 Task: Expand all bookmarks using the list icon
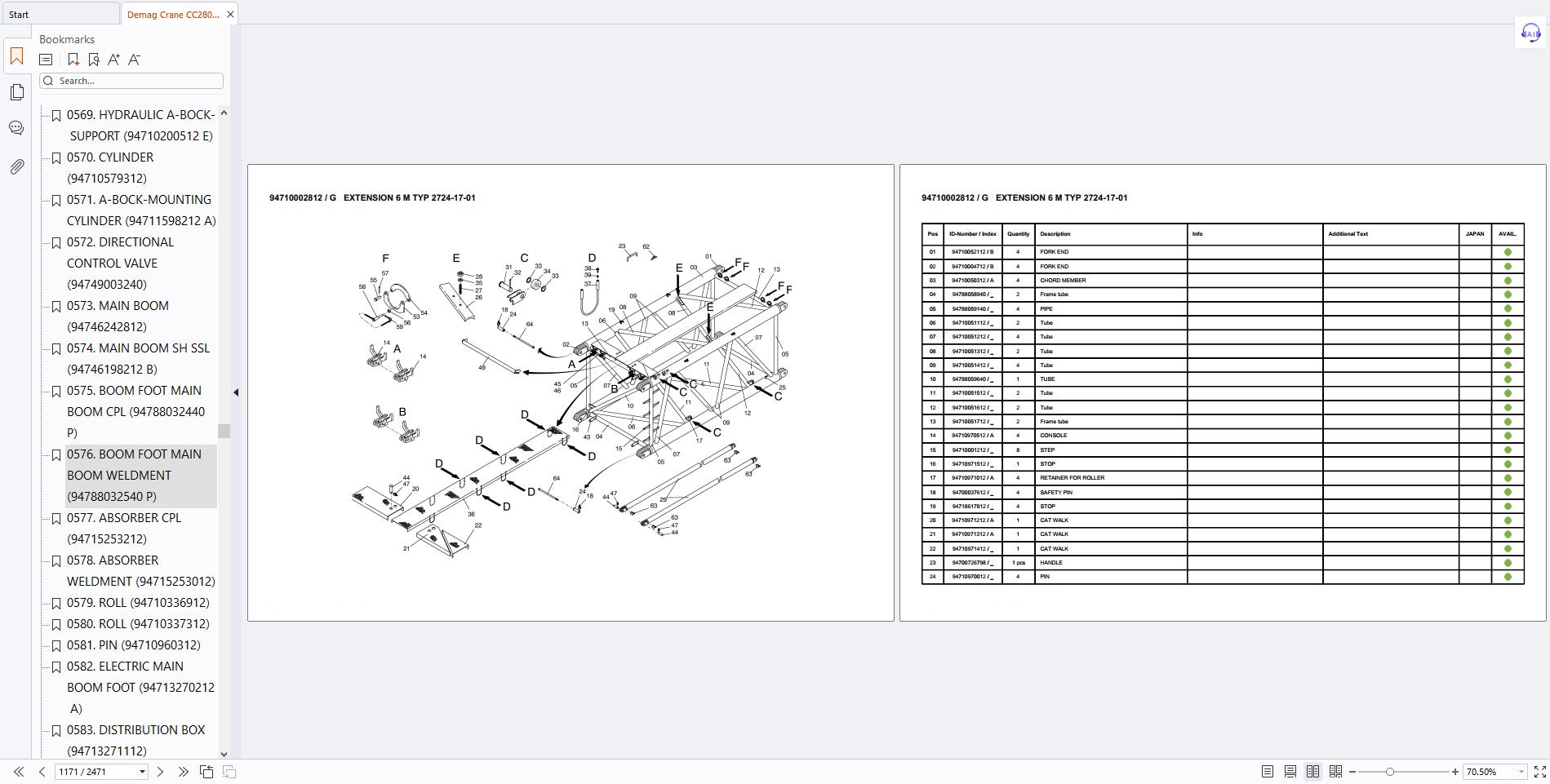pos(46,59)
